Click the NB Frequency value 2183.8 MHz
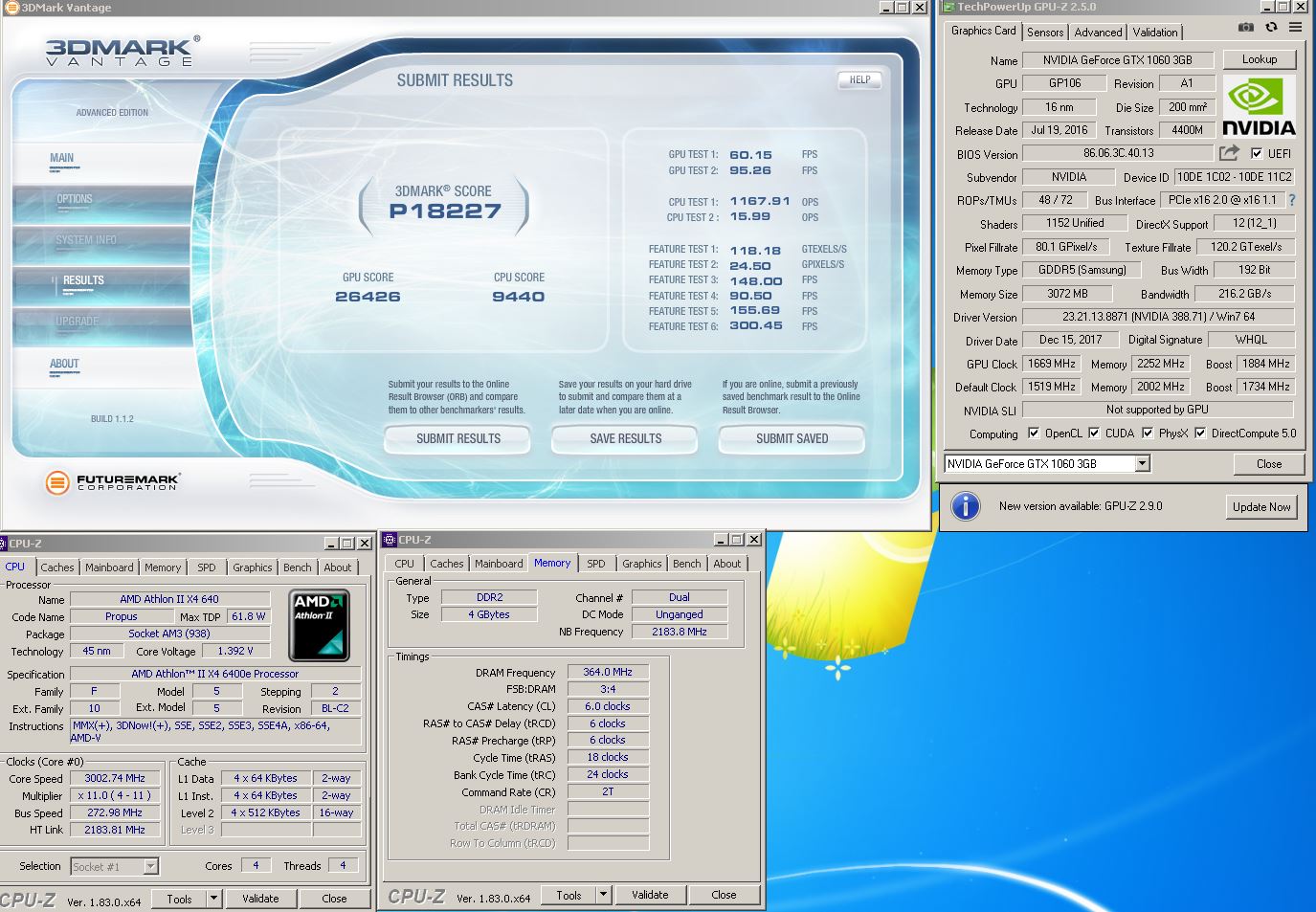The image size is (1316, 912). click(679, 632)
